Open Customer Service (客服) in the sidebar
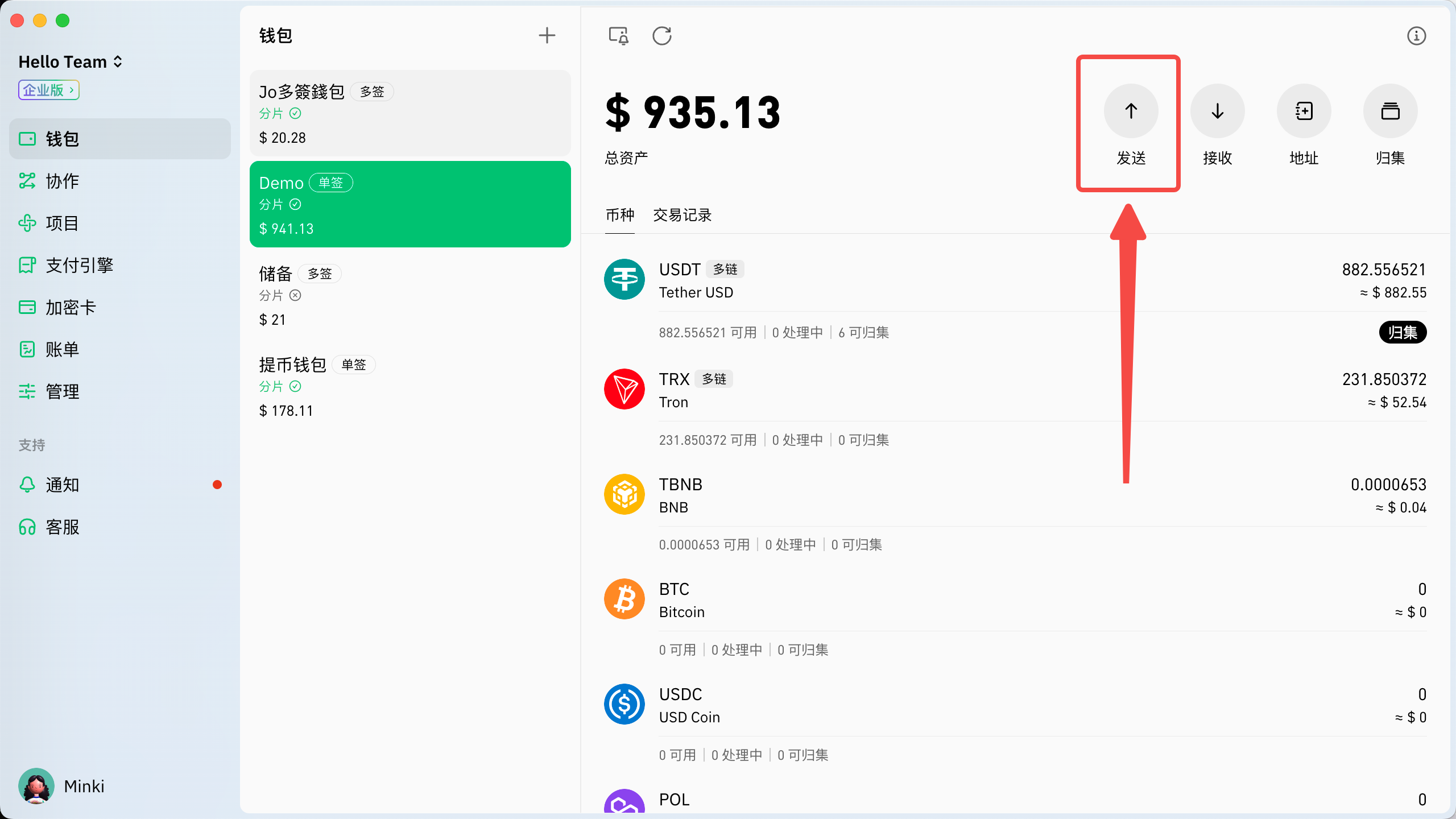 pyautogui.click(x=63, y=527)
